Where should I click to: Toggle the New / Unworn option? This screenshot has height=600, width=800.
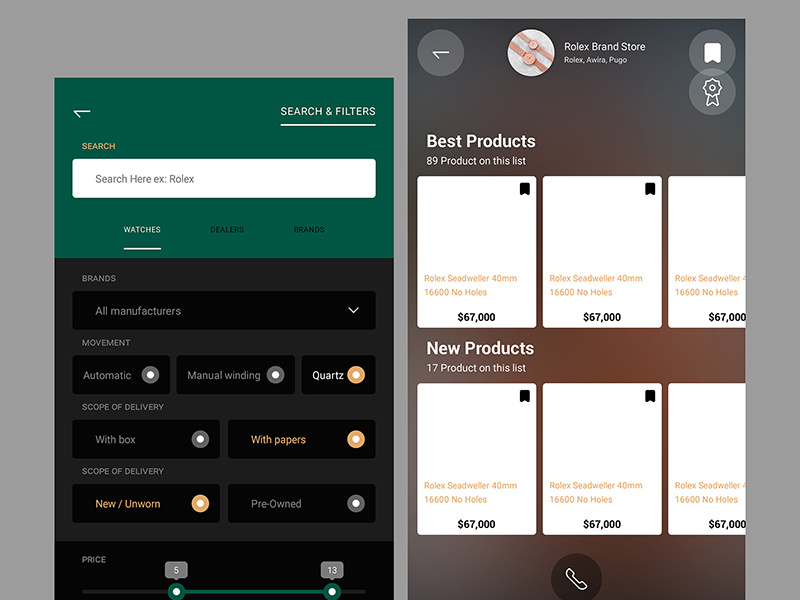tap(146, 504)
